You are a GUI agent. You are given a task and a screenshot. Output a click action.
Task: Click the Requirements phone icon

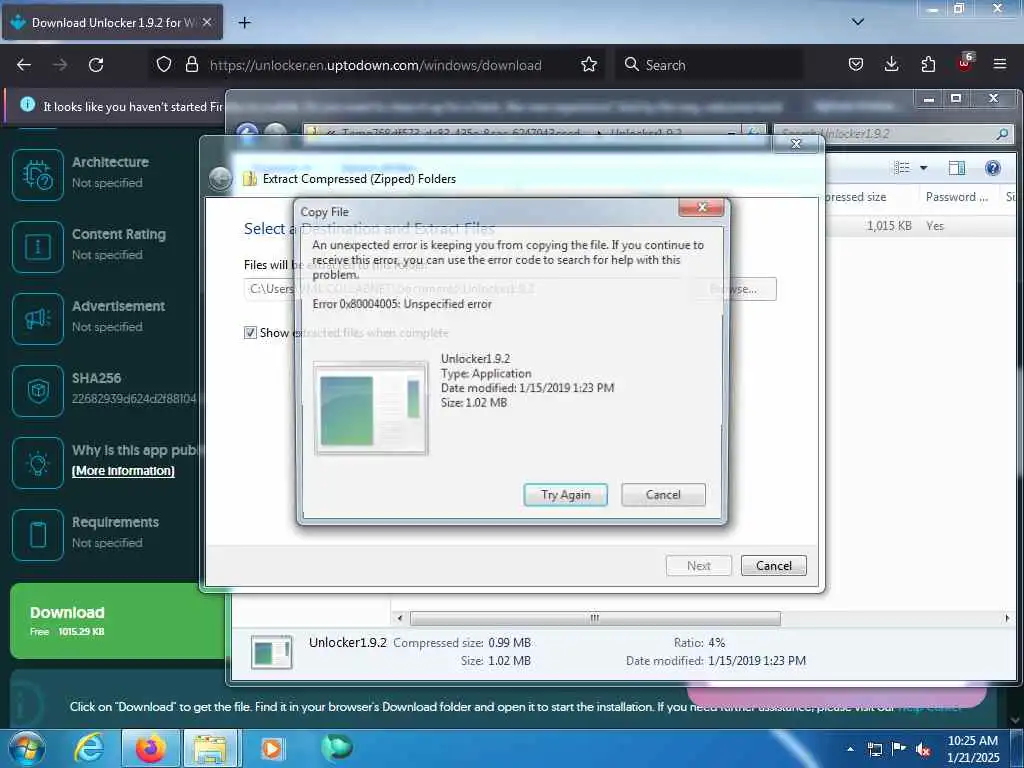point(38,535)
